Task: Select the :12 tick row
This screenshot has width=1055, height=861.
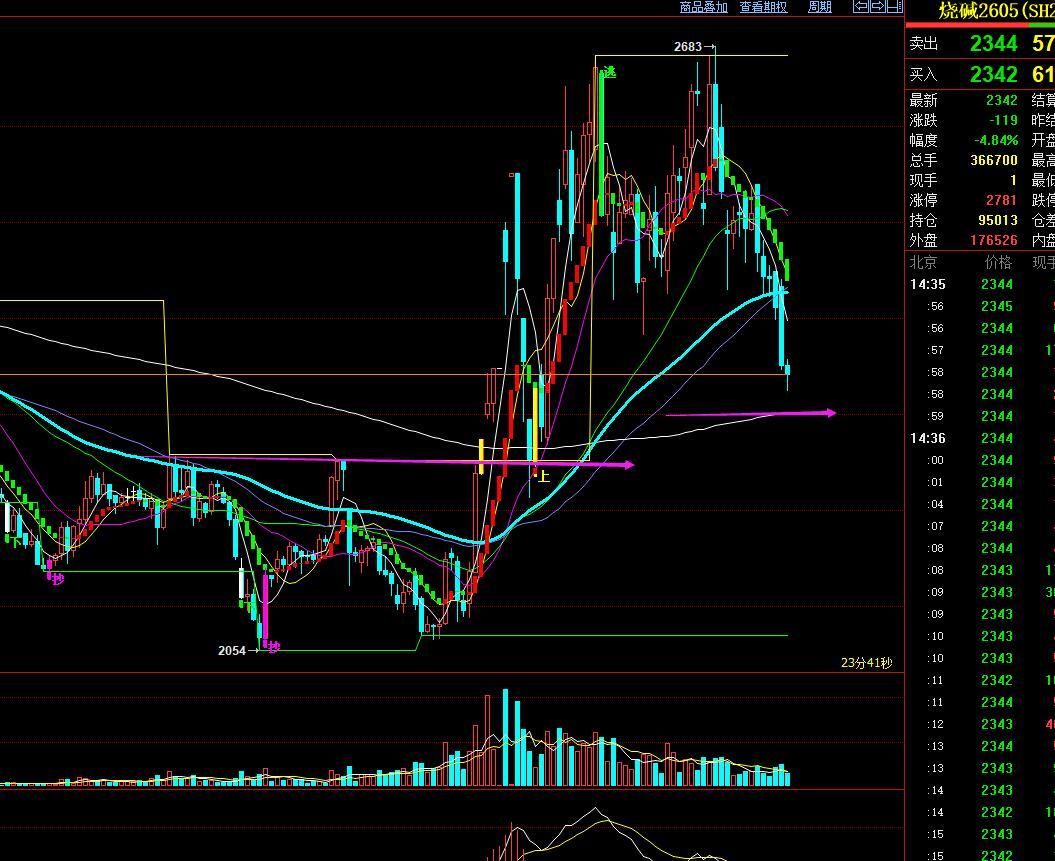Action: (982, 724)
